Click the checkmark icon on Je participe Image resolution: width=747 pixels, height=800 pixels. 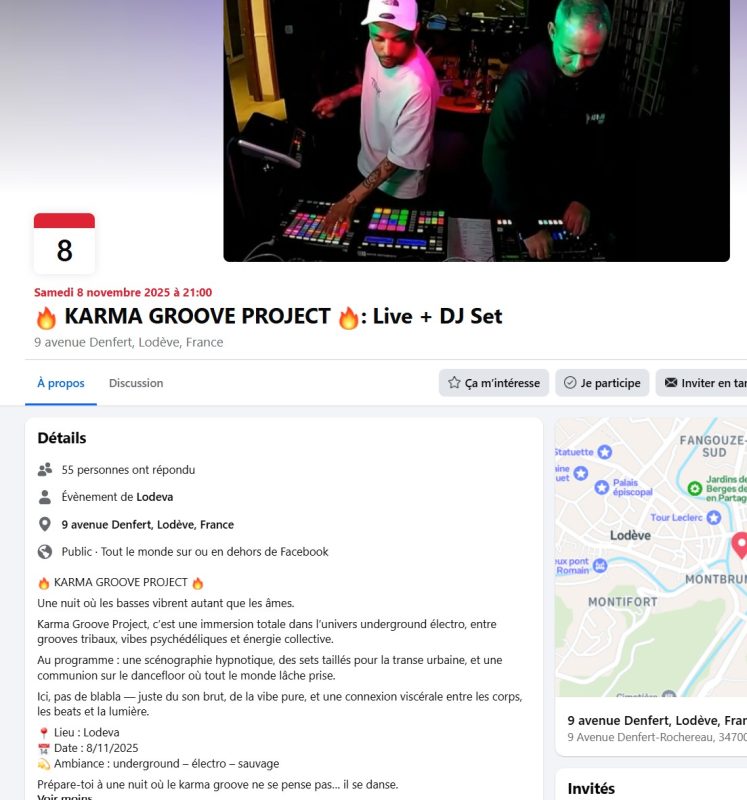coord(570,383)
